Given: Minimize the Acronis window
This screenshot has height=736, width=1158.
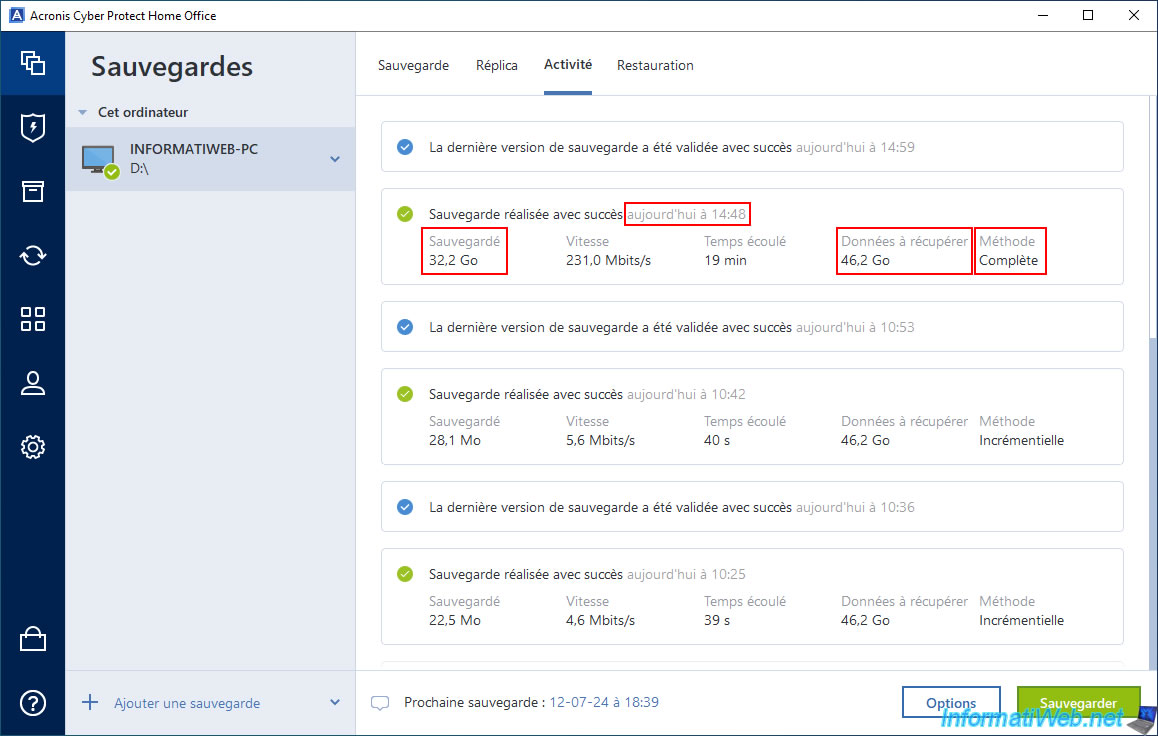Looking at the screenshot, I should (1043, 16).
